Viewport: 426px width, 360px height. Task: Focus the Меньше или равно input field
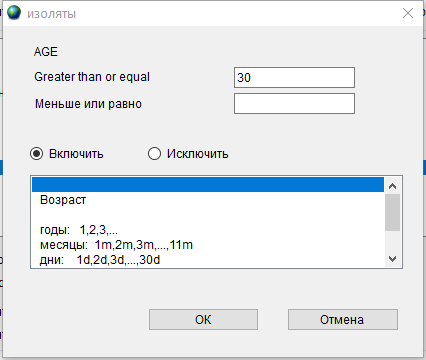coord(294,104)
